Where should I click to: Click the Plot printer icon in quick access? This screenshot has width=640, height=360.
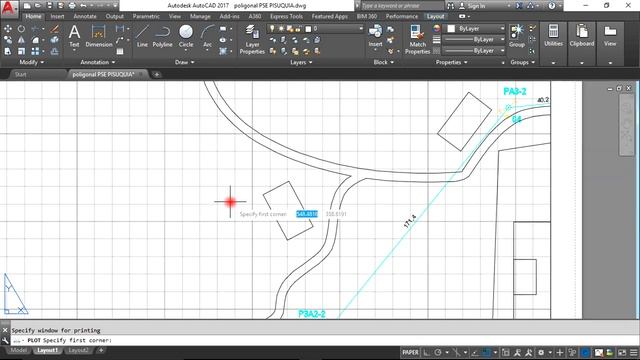click(x=72, y=6)
